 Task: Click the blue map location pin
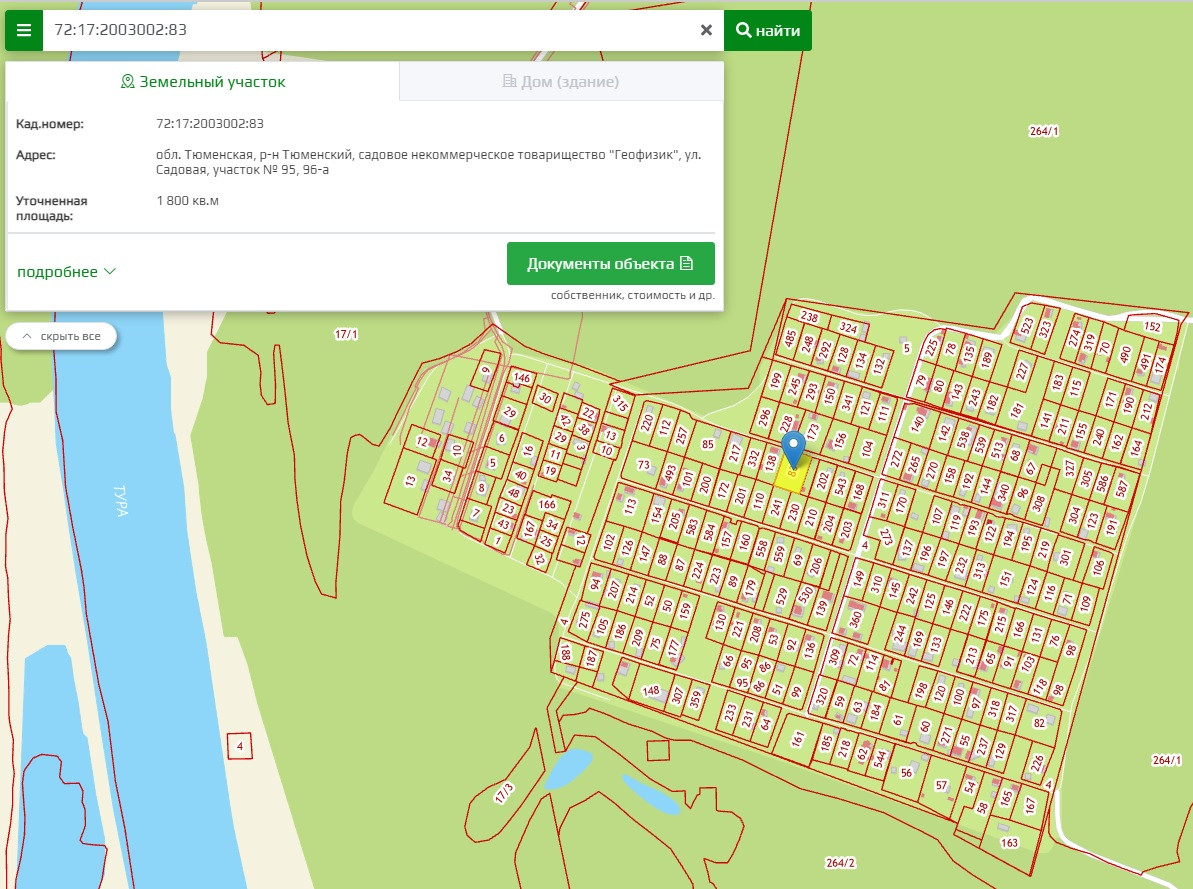[x=794, y=448]
